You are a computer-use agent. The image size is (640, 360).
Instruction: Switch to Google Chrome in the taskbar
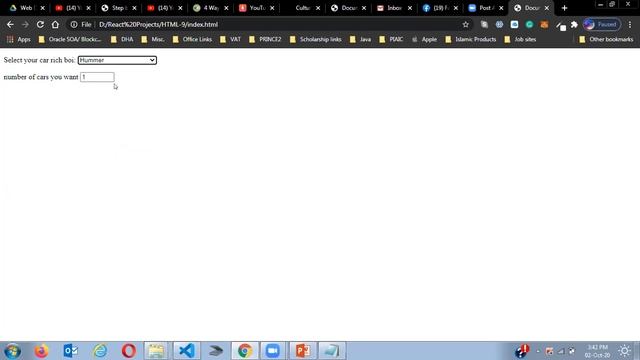[x=245, y=351]
